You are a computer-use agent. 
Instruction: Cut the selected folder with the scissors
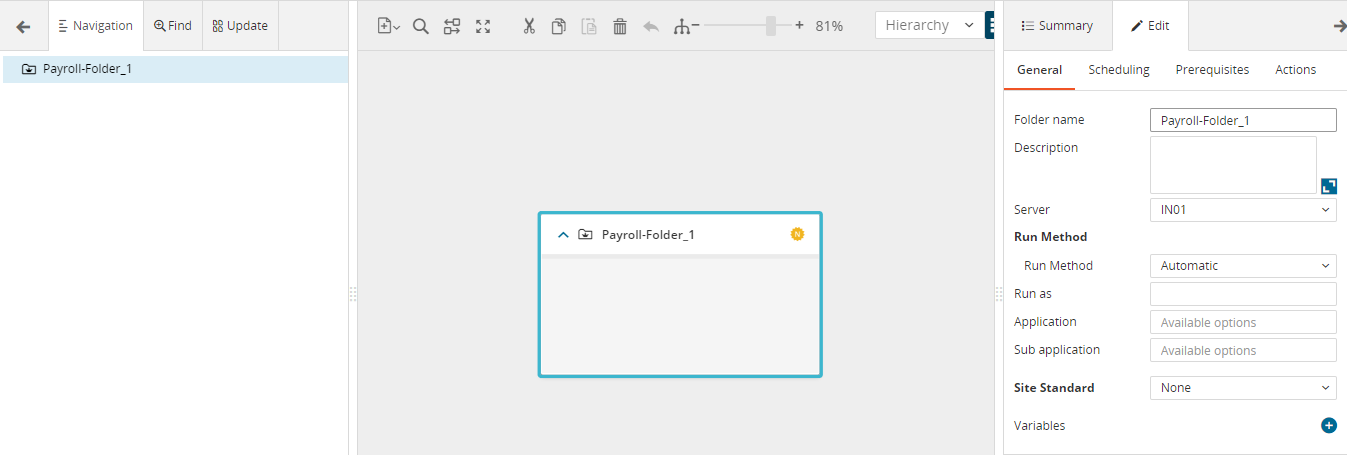pos(529,26)
